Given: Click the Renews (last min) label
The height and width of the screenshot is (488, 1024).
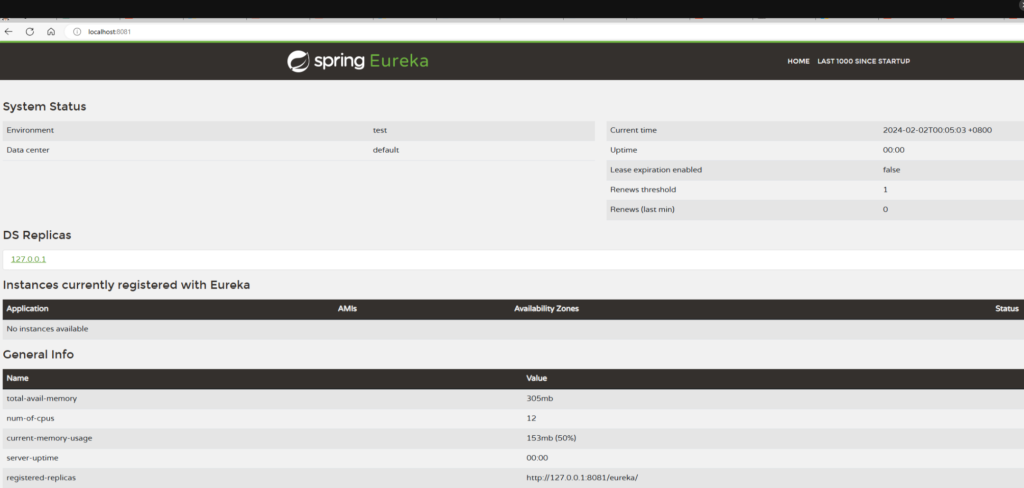Looking at the screenshot, I should (642, 210).
